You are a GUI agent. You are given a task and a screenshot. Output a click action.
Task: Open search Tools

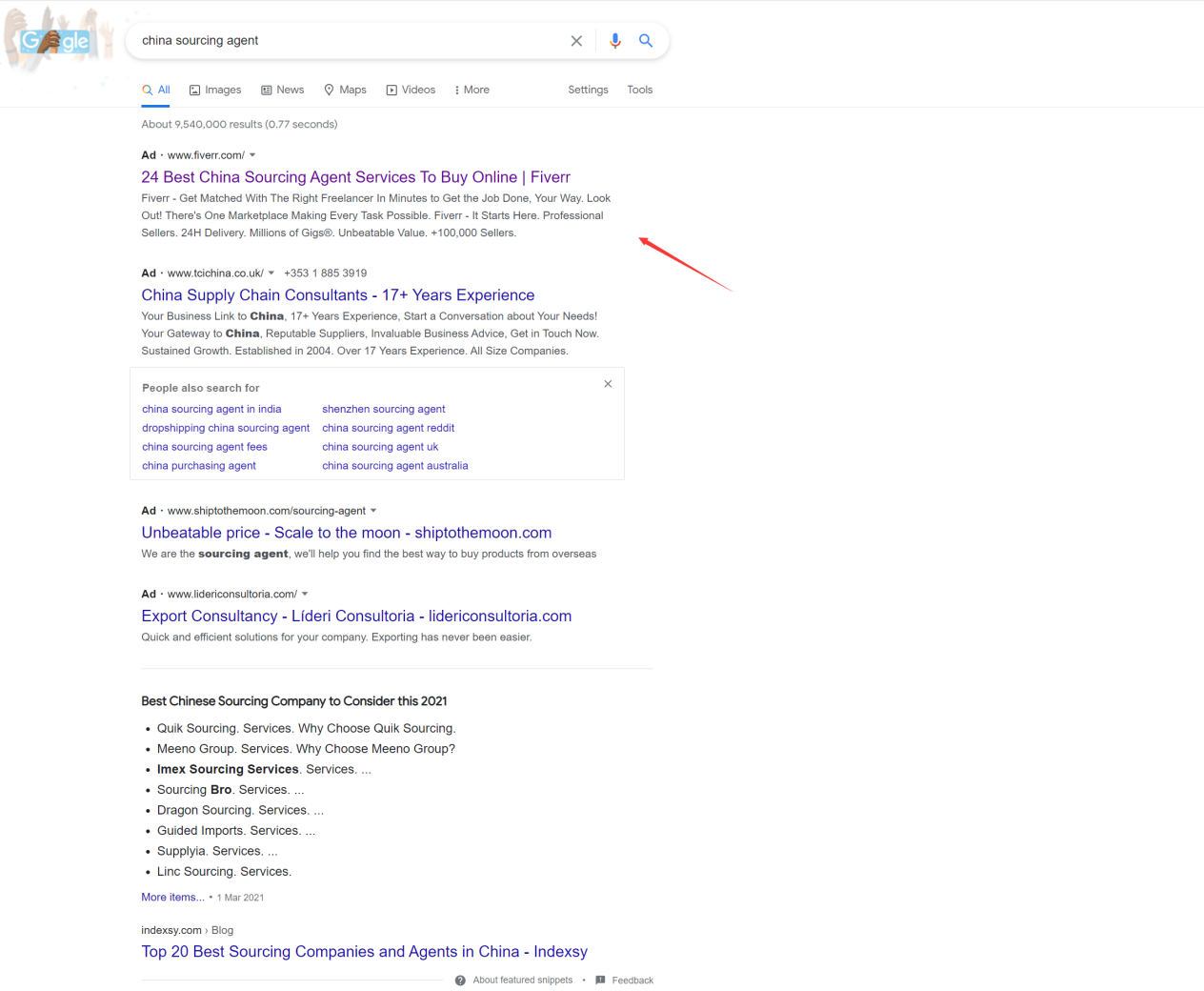point(640,90)
